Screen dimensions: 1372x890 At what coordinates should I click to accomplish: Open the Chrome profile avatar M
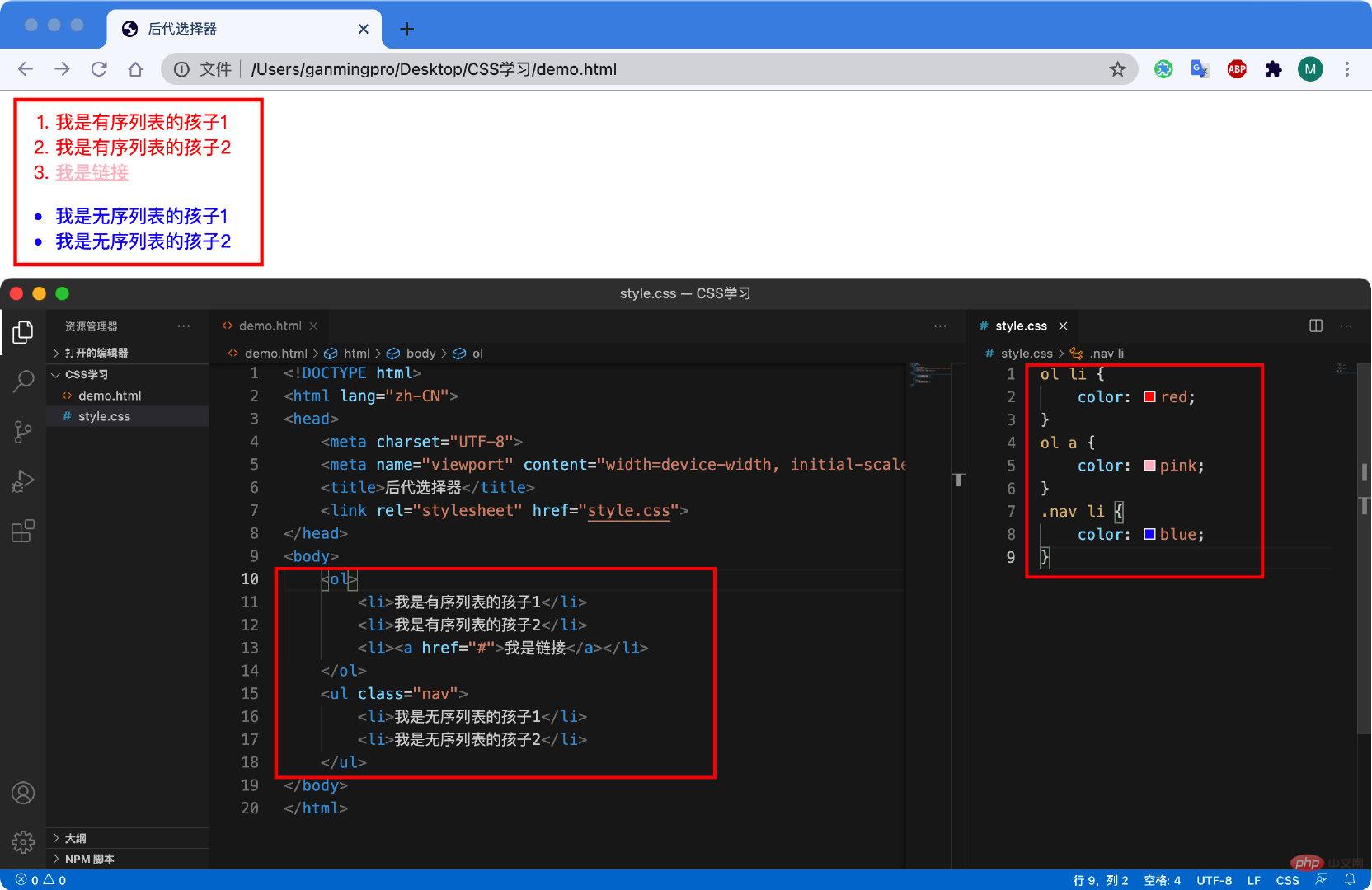[x=1310, y=69]
